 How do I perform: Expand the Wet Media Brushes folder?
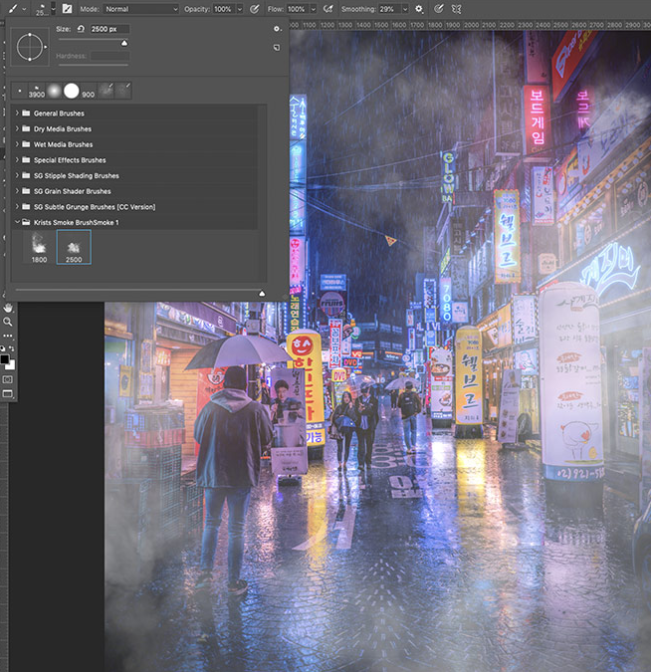(x=17, y=144)
